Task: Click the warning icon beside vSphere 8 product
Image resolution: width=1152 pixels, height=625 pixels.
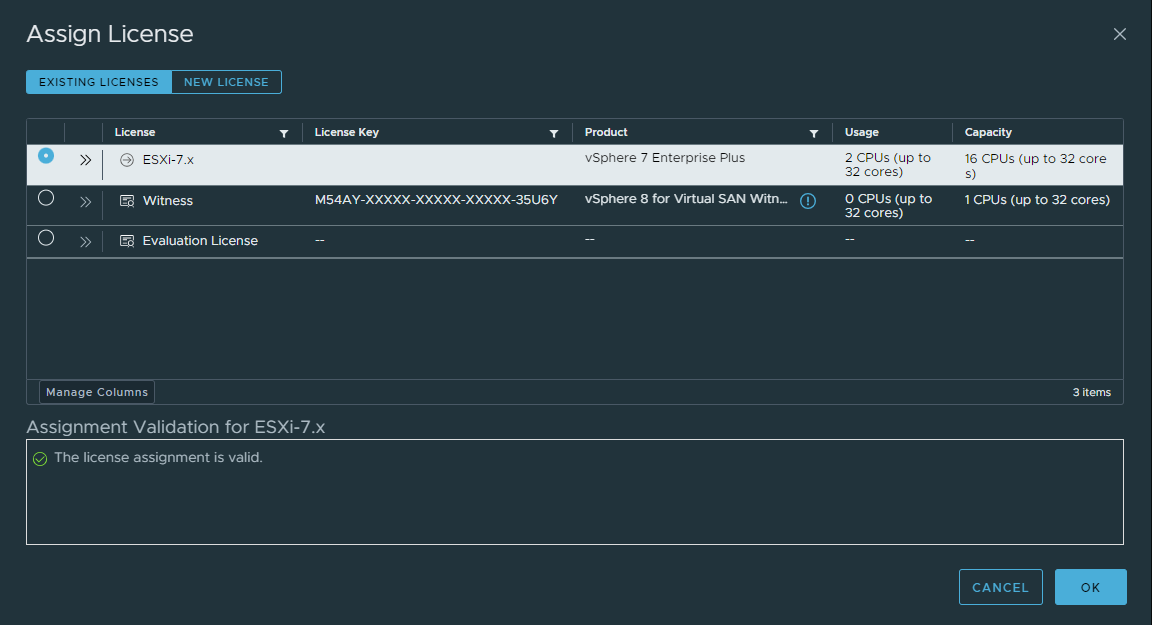Action: click(x=808, y=199)
